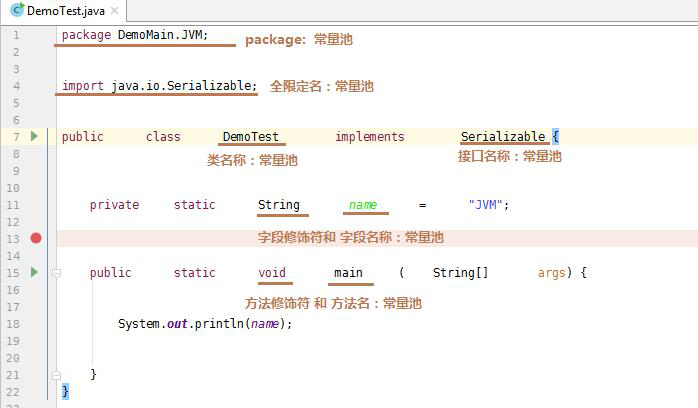Toggle the red breakpoint on line 13

tap(36, 238)
